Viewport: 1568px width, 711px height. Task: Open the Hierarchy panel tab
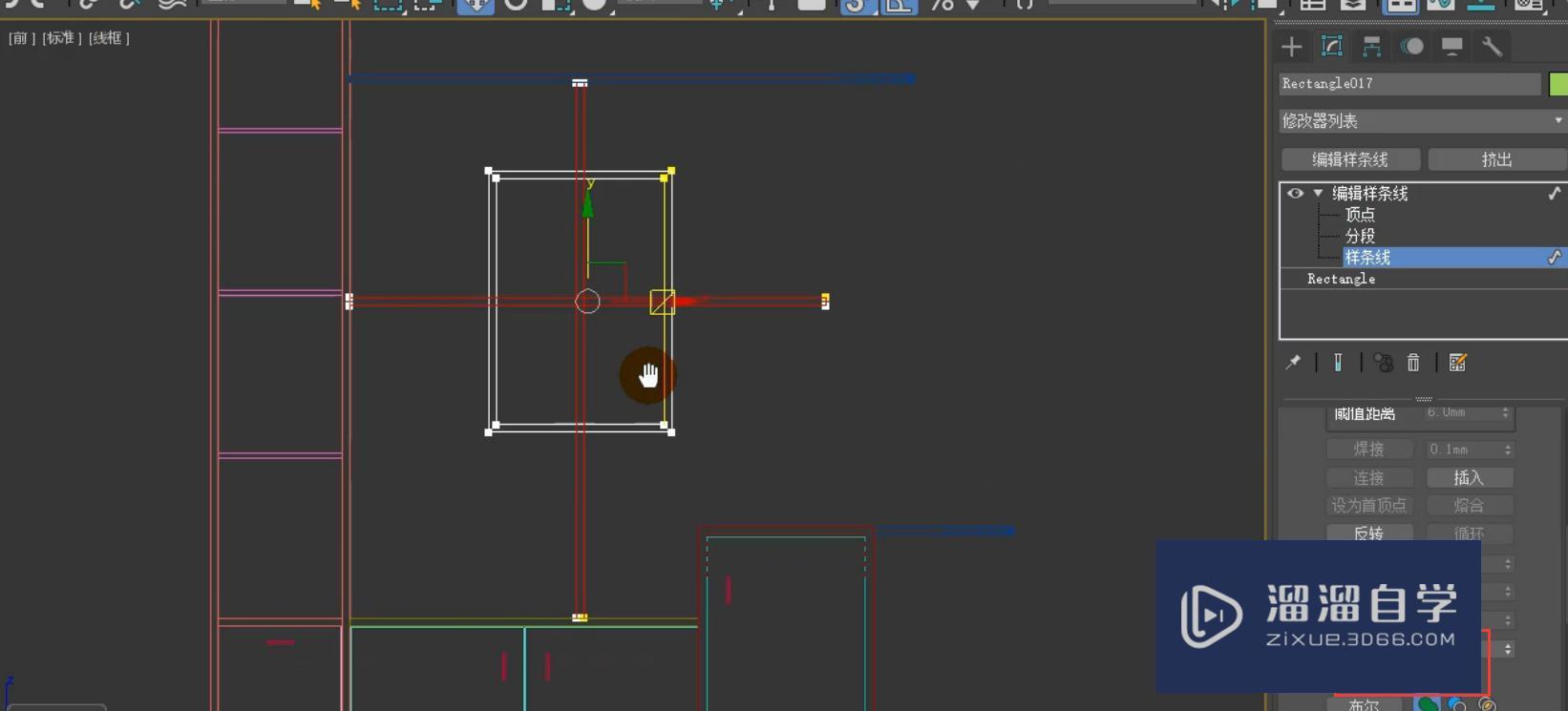click(x=1372, y=46)
